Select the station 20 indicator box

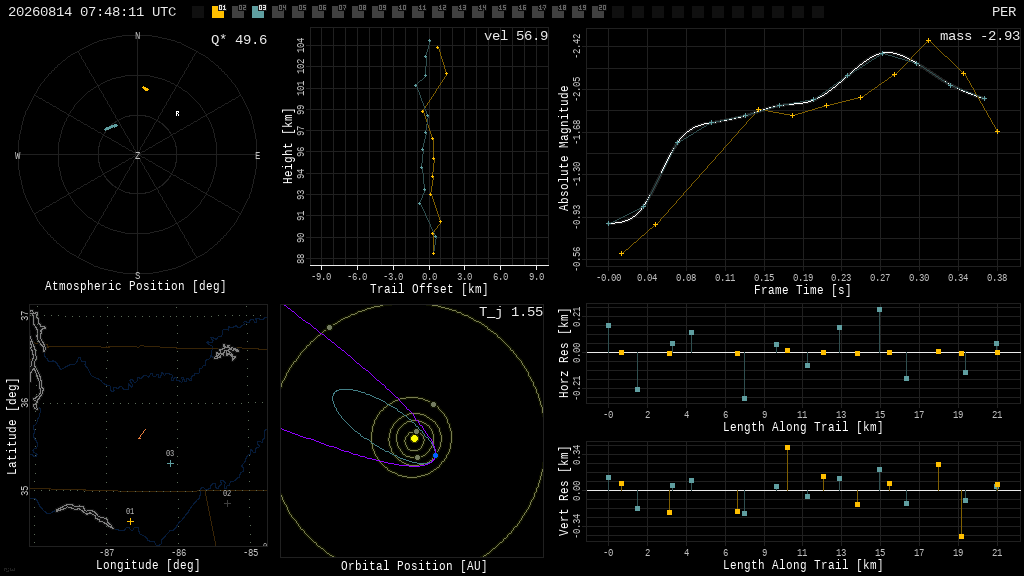point(598,12)
